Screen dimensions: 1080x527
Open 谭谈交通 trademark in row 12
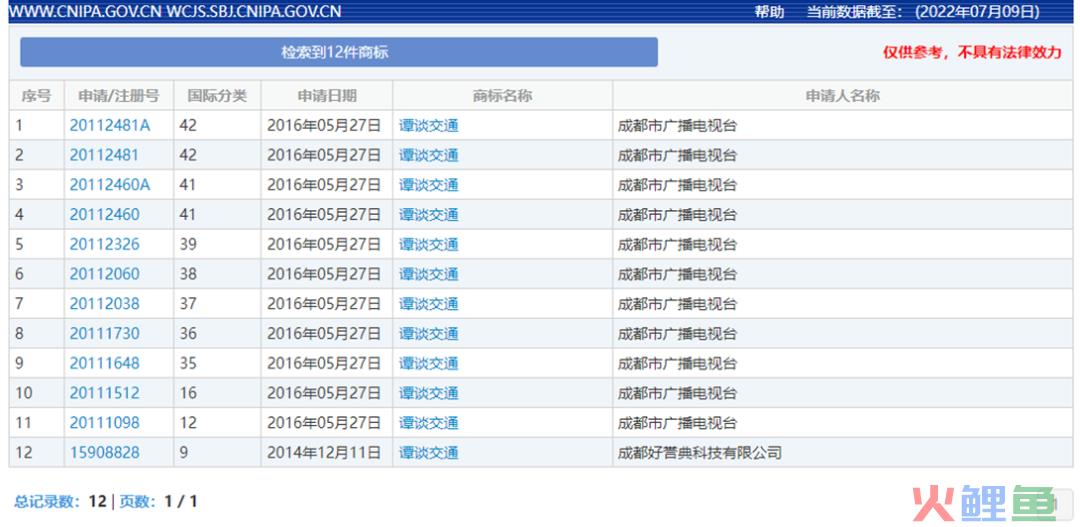[428, 453]
